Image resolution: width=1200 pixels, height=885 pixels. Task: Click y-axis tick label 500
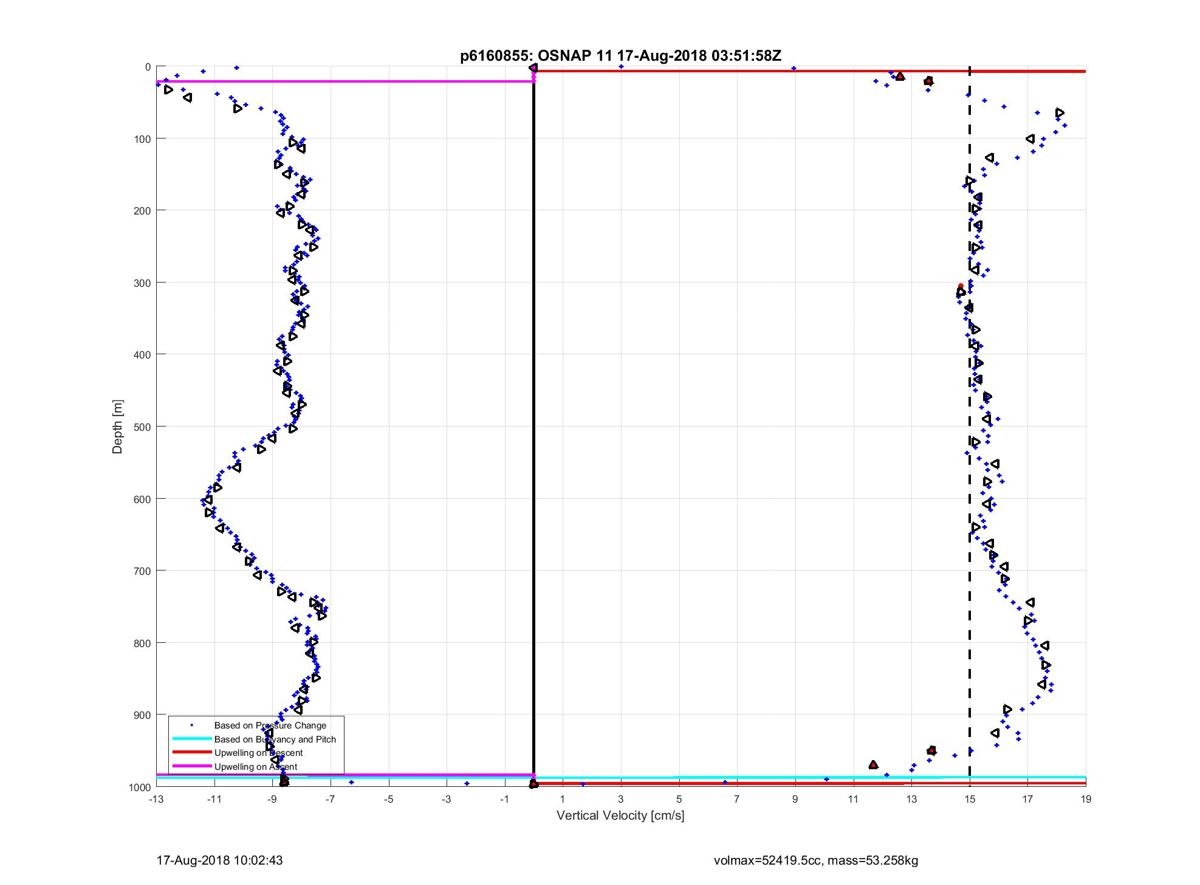click(140, 427)
